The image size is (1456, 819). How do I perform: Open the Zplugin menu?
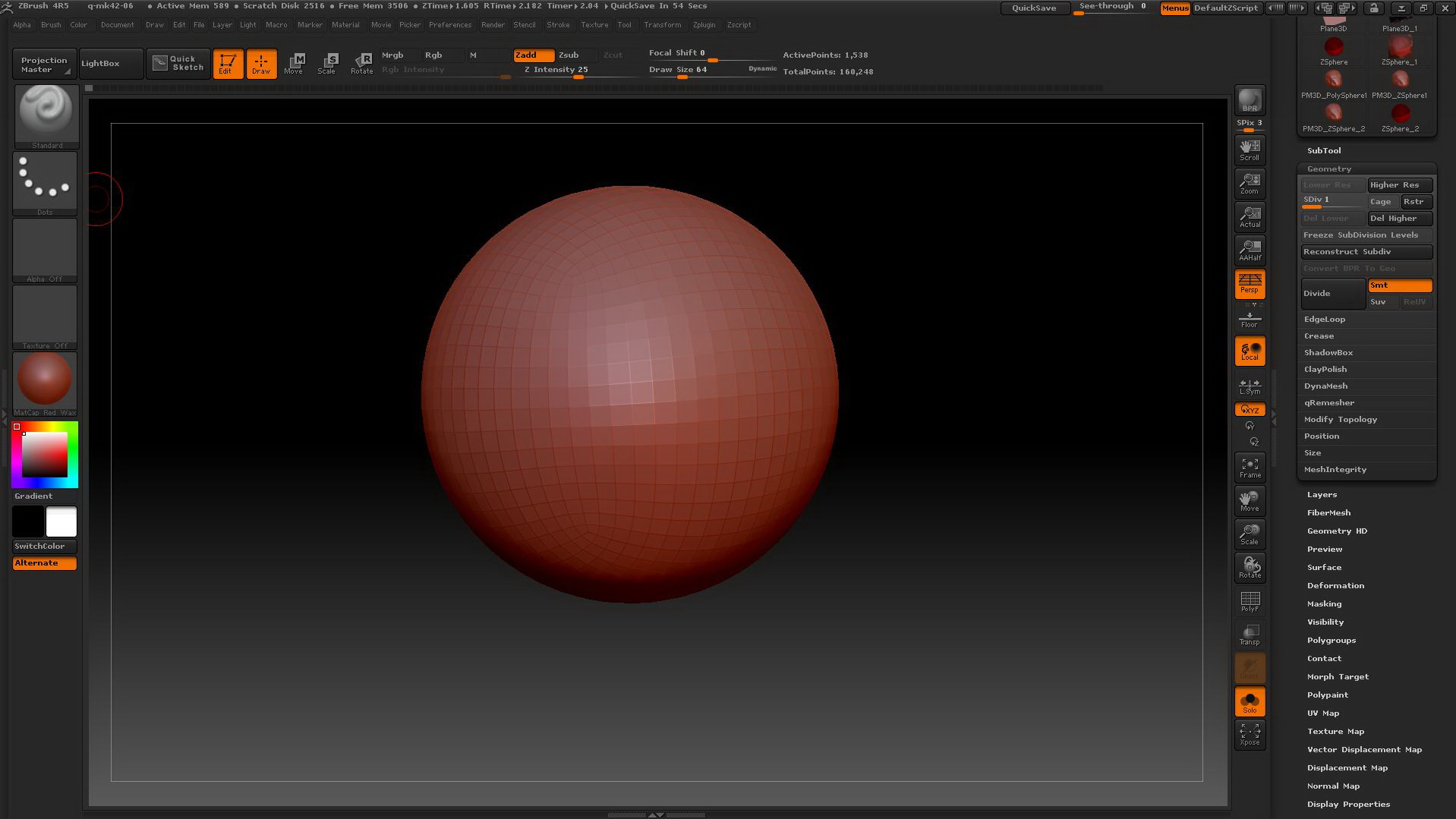[x=704, y=25]
